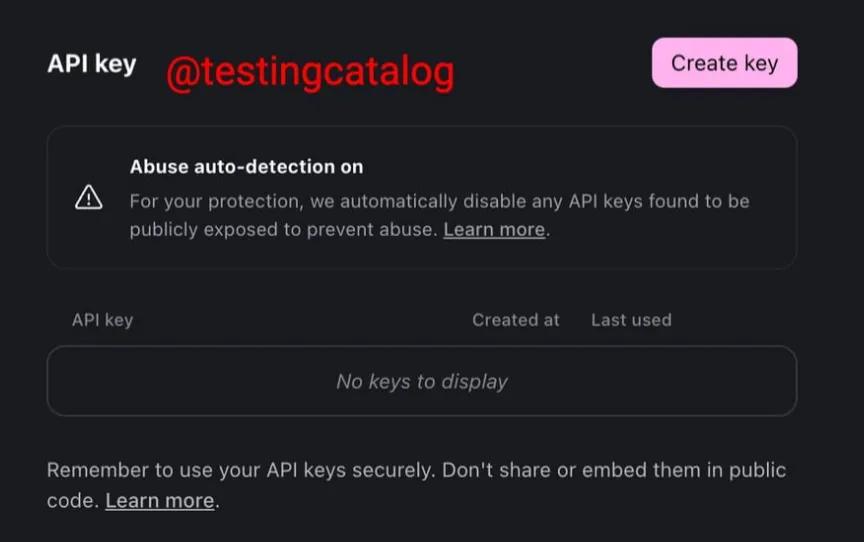
Task: Open Learn more link in abuse notice
Action: [x=494, y=230]
